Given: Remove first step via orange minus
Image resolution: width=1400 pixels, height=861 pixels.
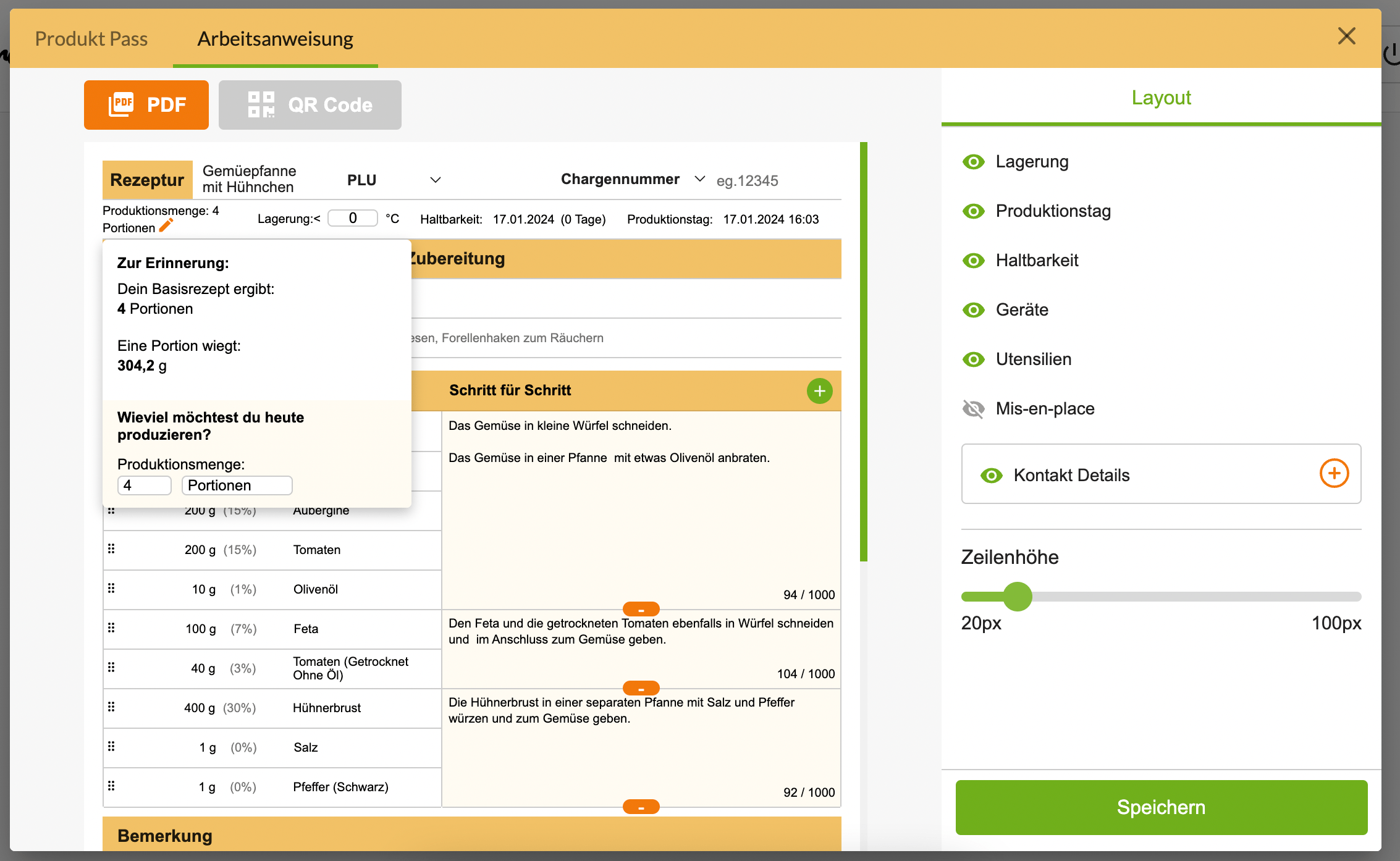Looking at the screenshot, I should (x=641, y=610).
